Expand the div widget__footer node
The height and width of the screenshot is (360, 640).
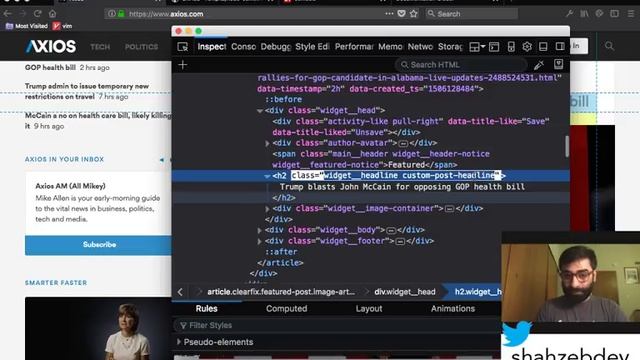pyautogui.click(x=260, y=241)
